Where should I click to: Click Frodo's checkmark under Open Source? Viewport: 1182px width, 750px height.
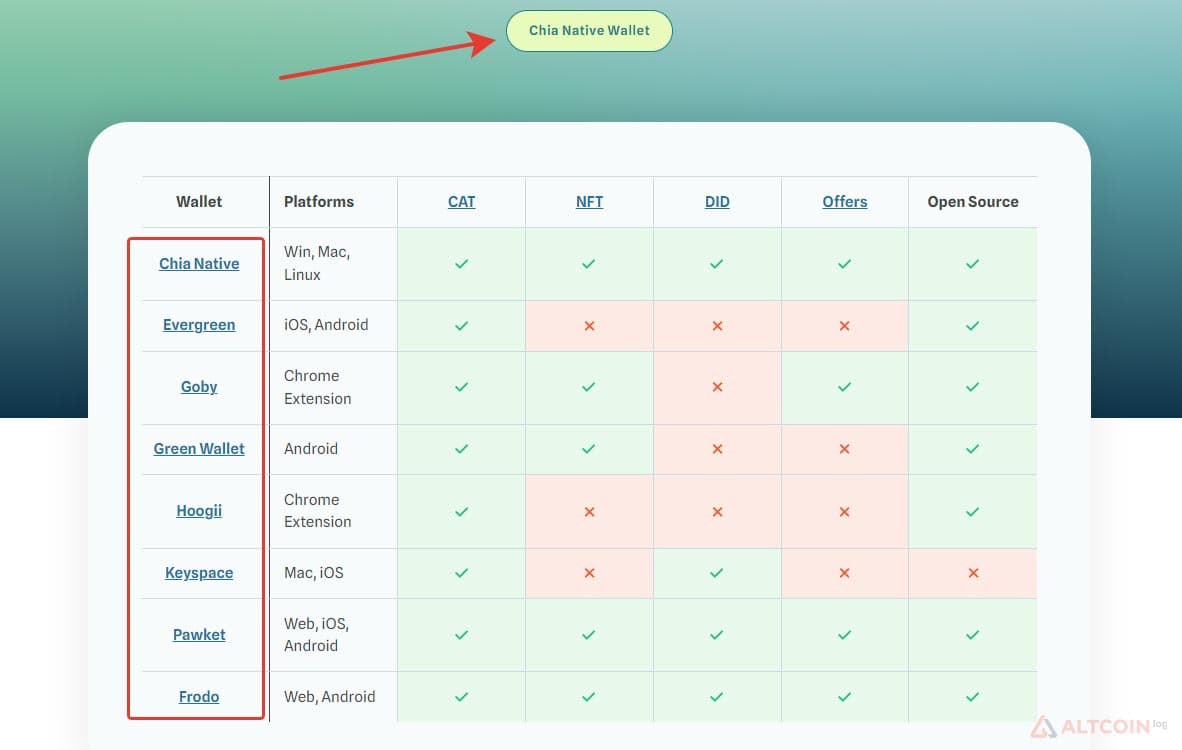point(972,696)
